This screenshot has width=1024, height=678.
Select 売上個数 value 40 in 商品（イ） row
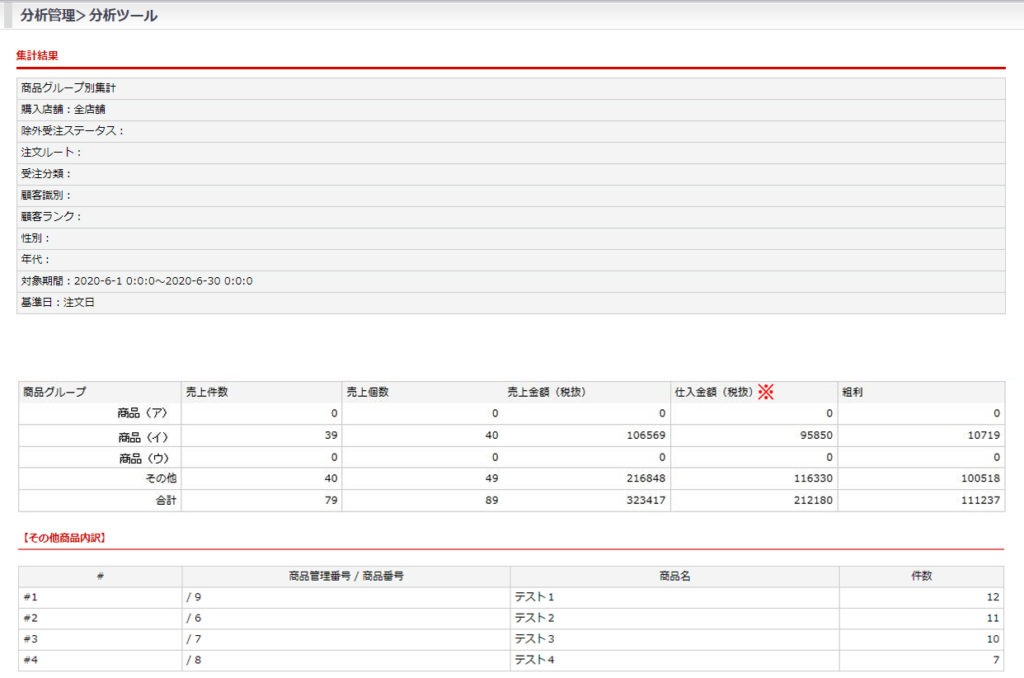(492, 436)
